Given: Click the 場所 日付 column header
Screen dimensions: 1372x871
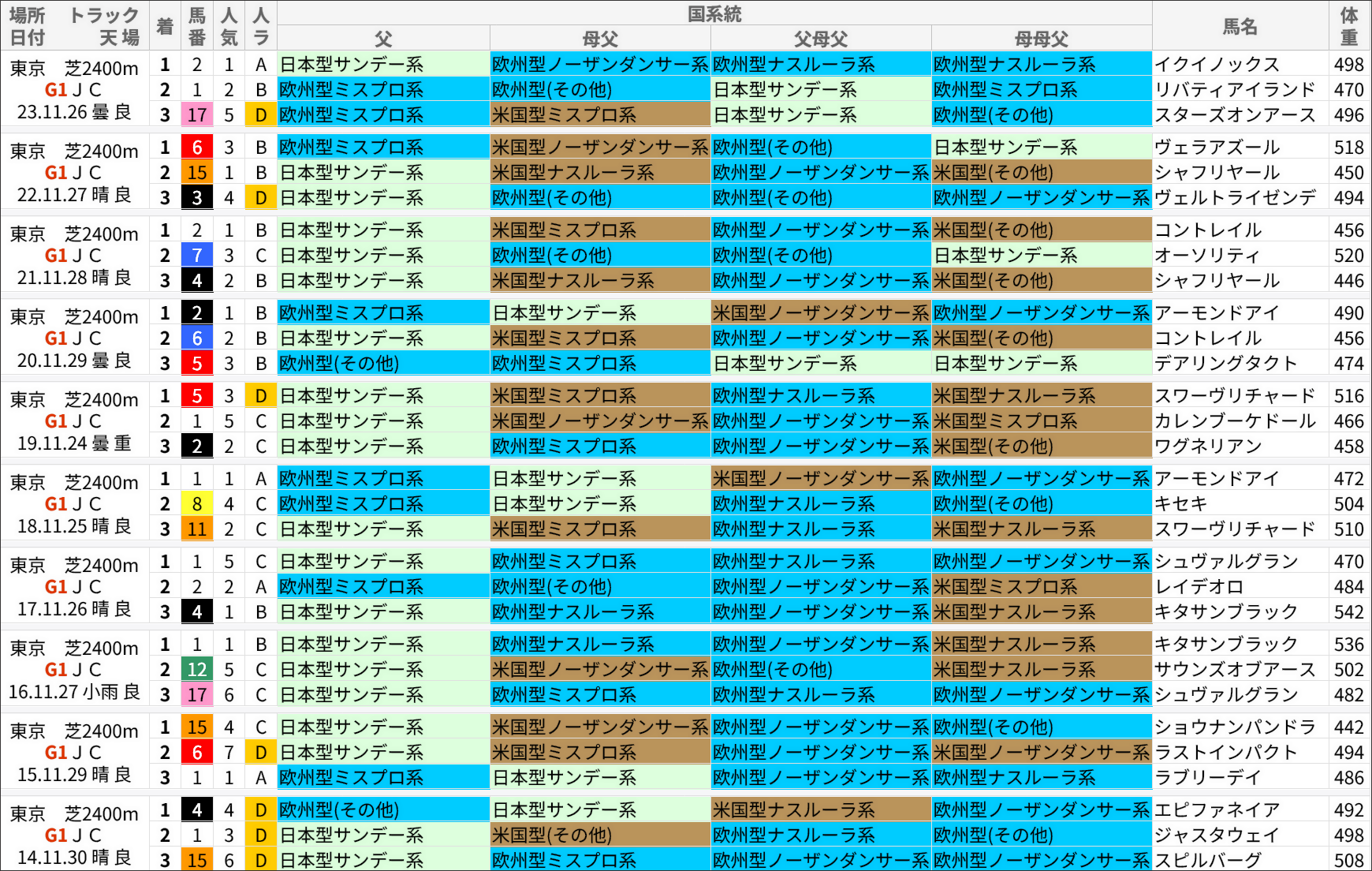Looking at the screenshot, I should (28, 26).
